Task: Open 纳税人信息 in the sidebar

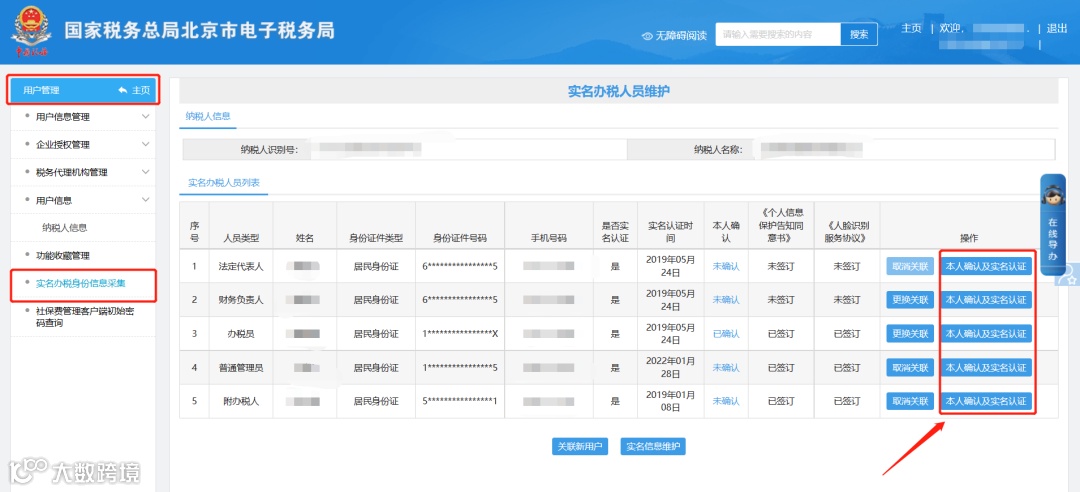Action: tap(64, 227)
